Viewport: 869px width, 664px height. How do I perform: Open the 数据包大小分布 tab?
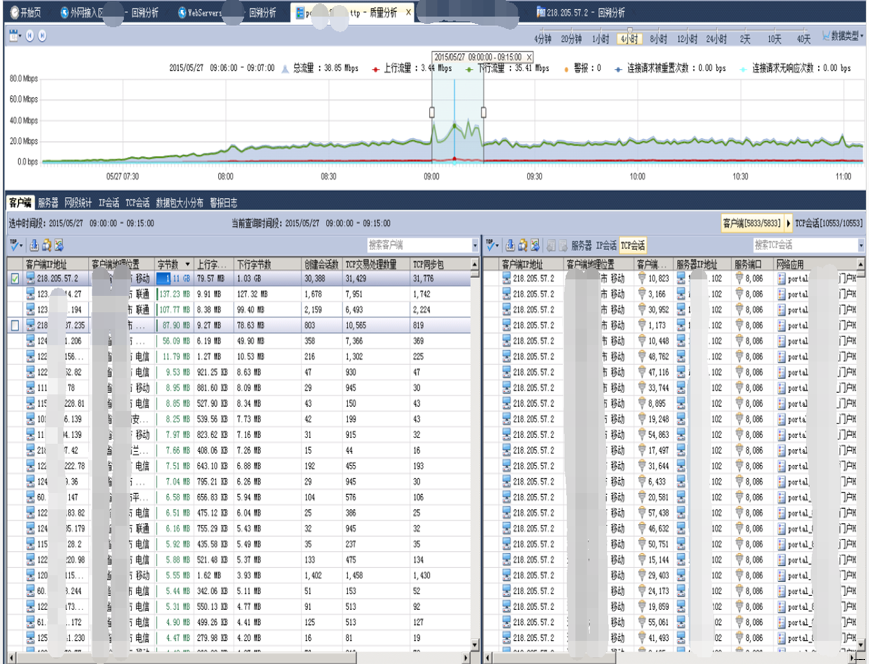(x=180, y=201)
